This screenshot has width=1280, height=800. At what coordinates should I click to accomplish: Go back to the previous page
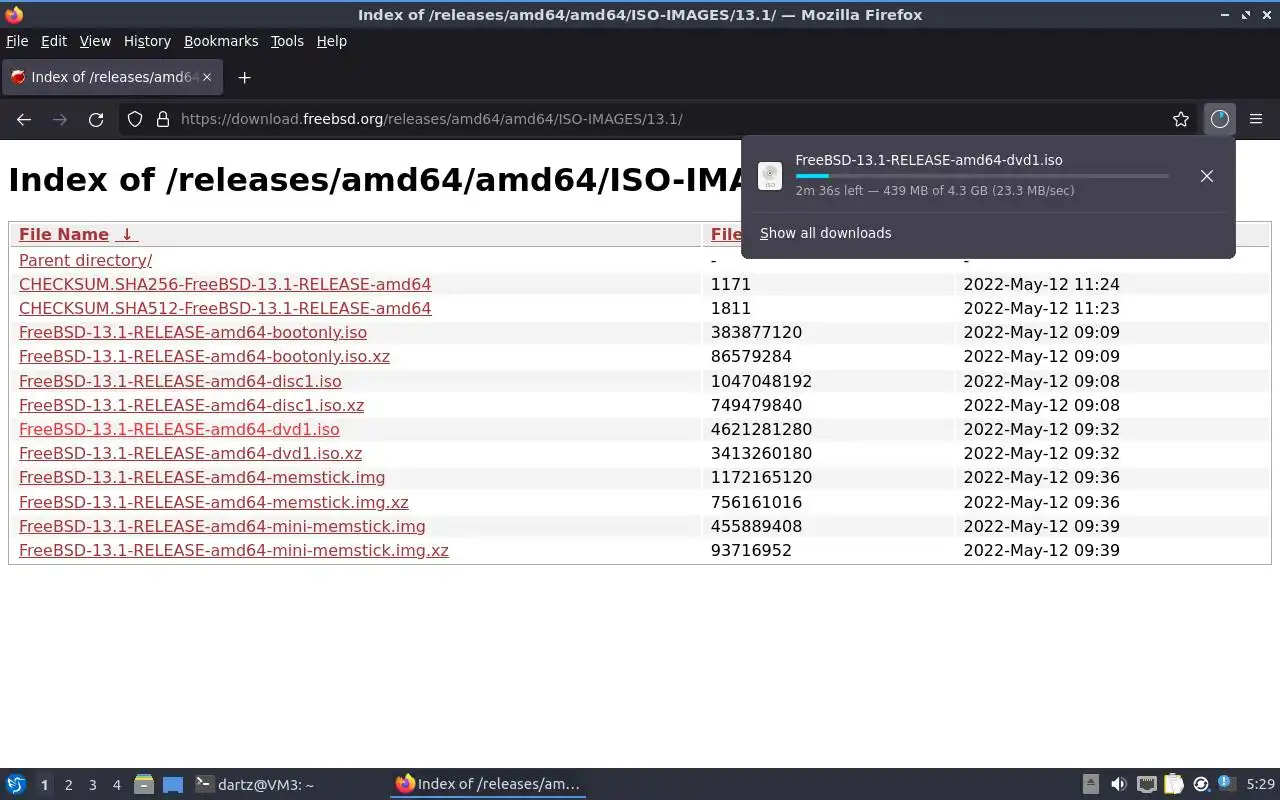tap(24, 119)
